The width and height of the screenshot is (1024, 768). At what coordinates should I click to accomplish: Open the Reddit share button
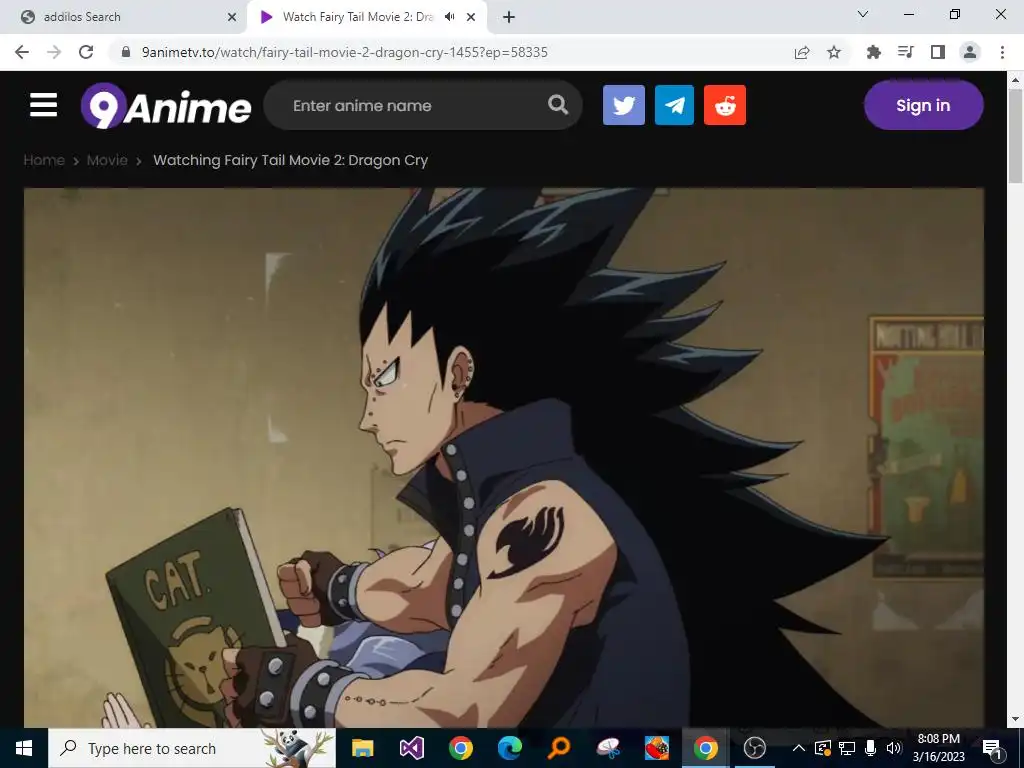(x=725, y=104)
